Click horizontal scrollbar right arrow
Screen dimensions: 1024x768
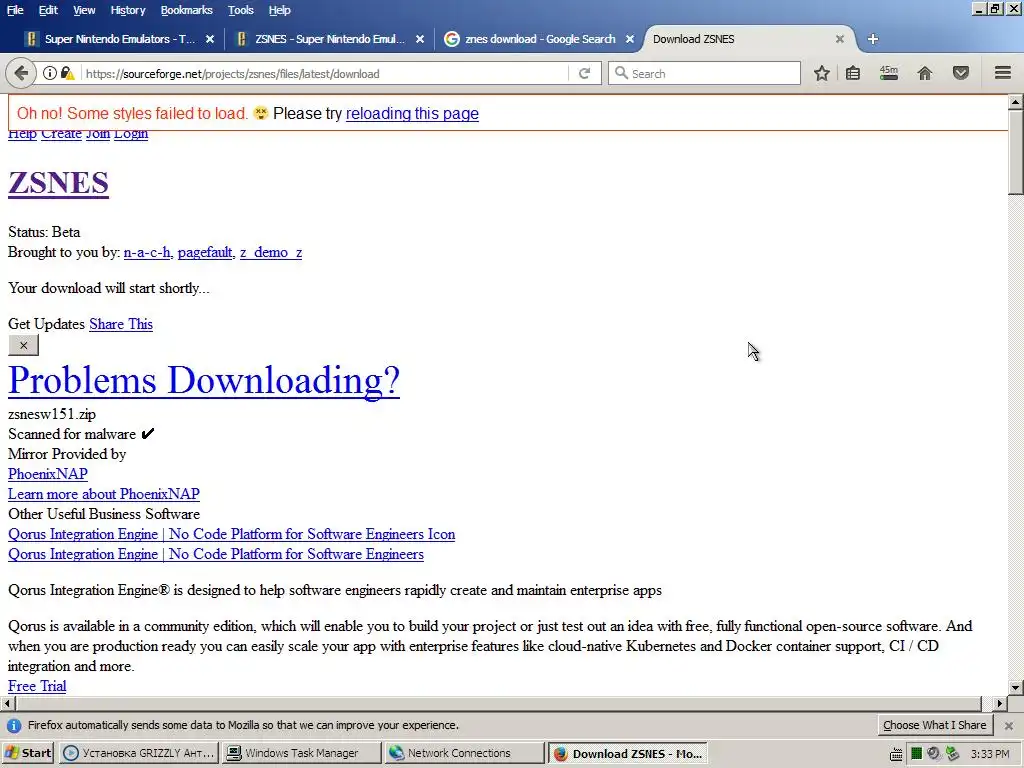coord(1000,703)
